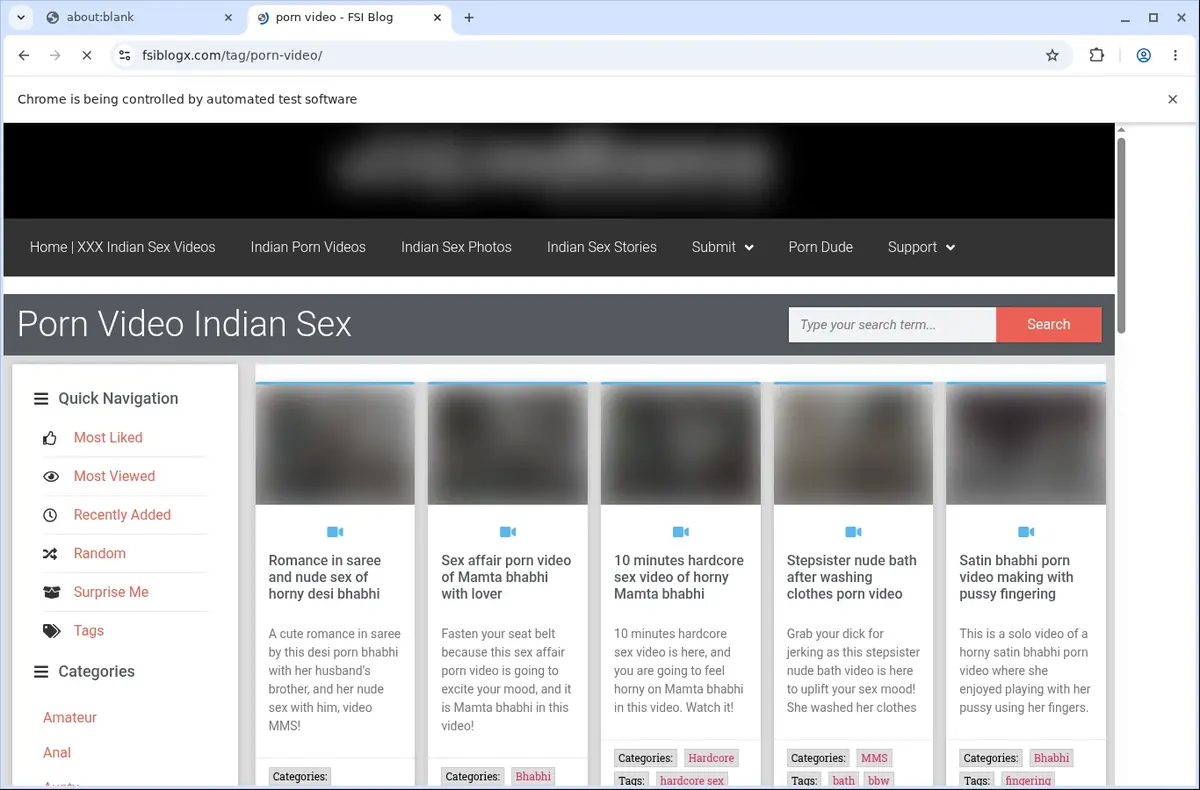
Task: Click the Categories hamburger icon
Action: click(41, 672)
